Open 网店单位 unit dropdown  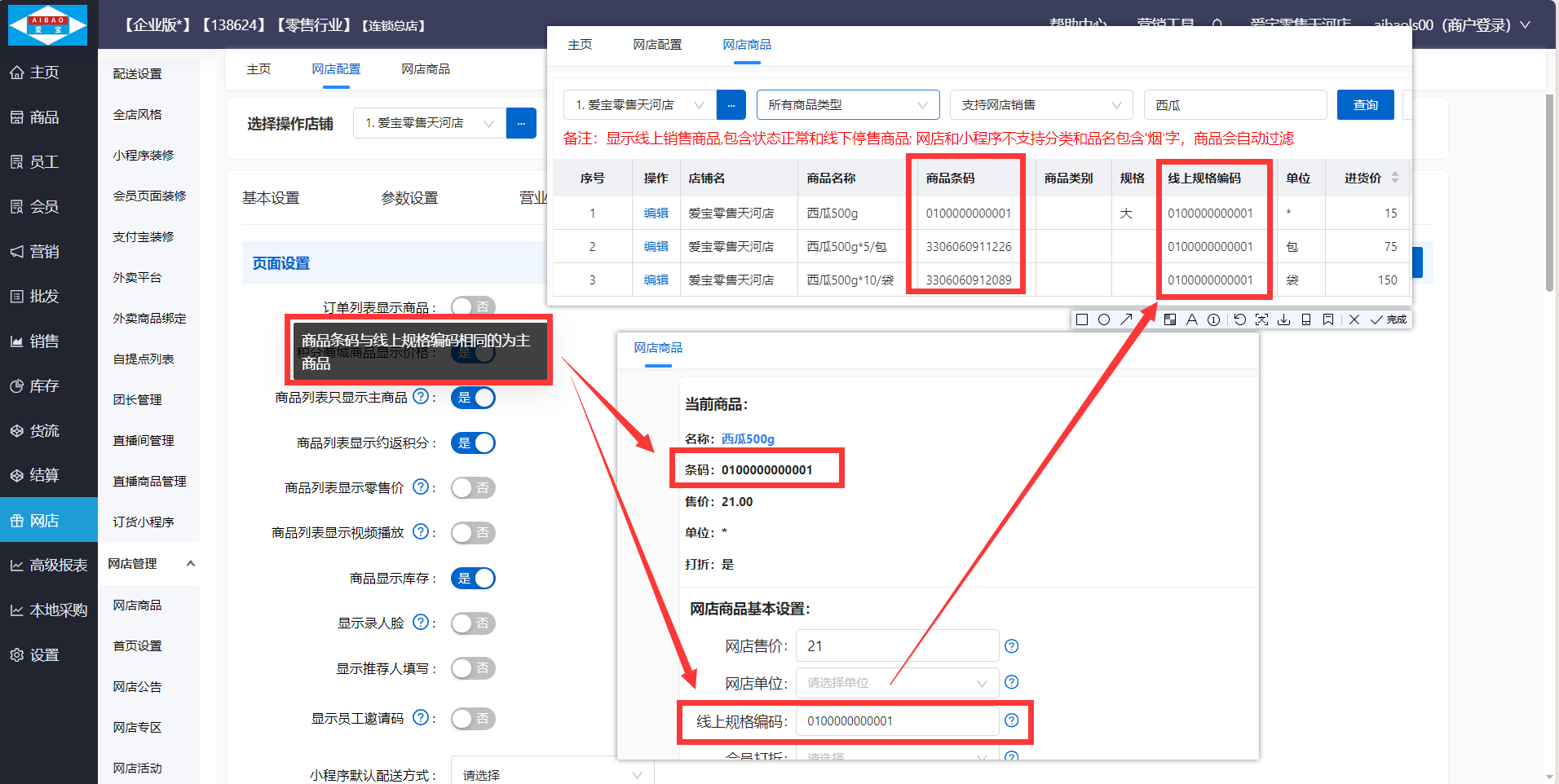coord(897,683)
